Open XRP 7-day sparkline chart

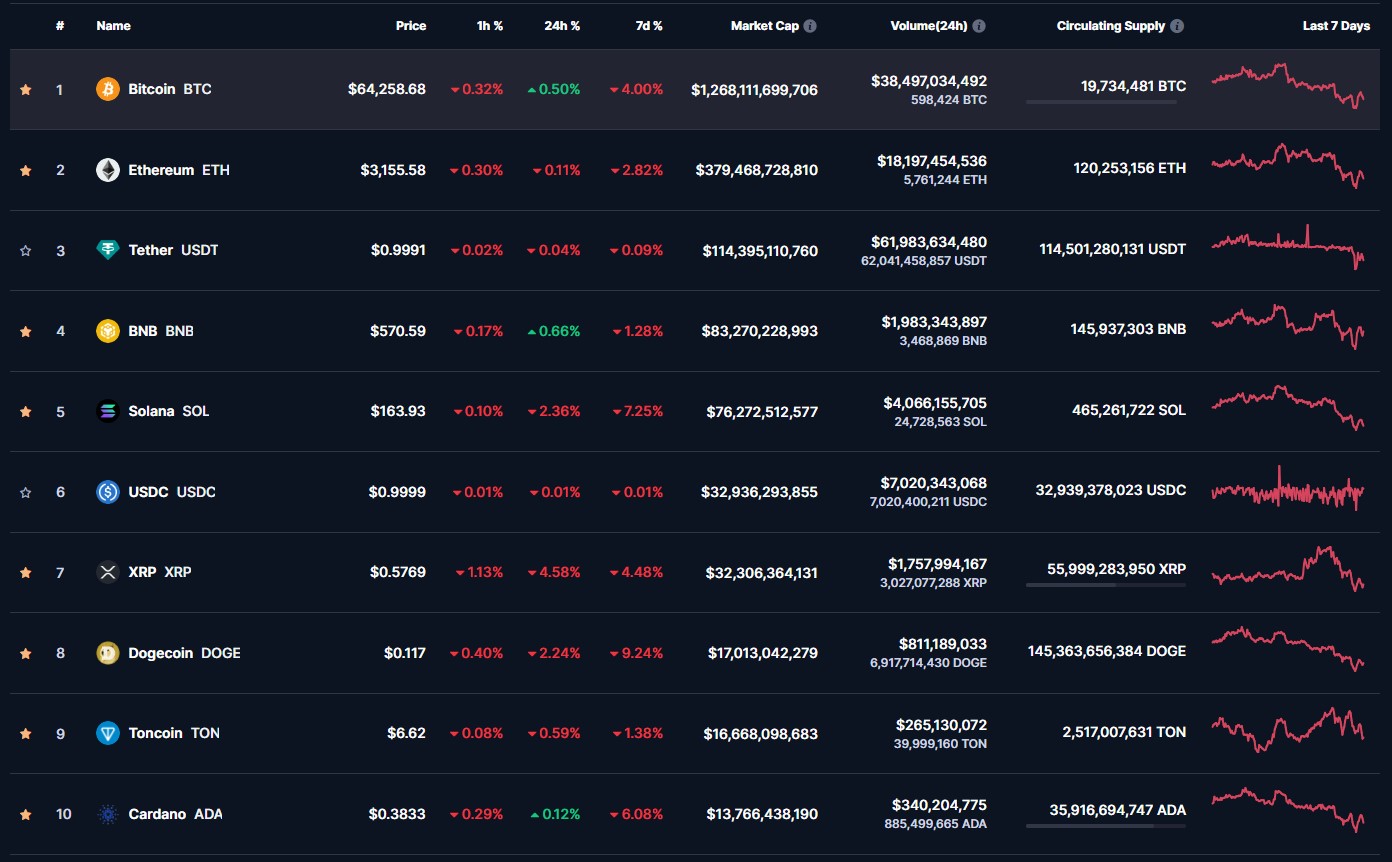click(1288, 569)
